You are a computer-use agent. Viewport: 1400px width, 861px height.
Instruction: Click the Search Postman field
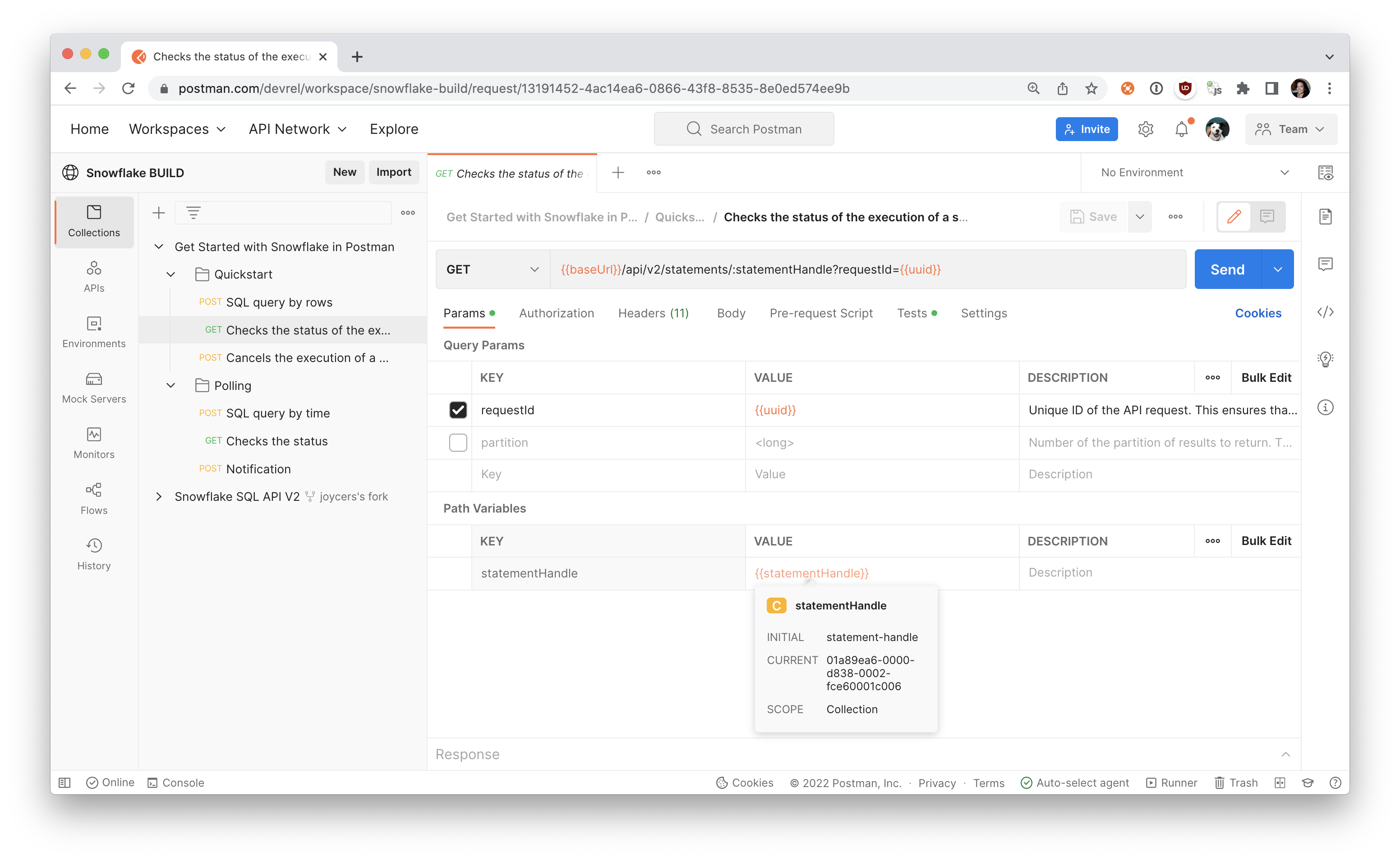[x=744, y=128]
